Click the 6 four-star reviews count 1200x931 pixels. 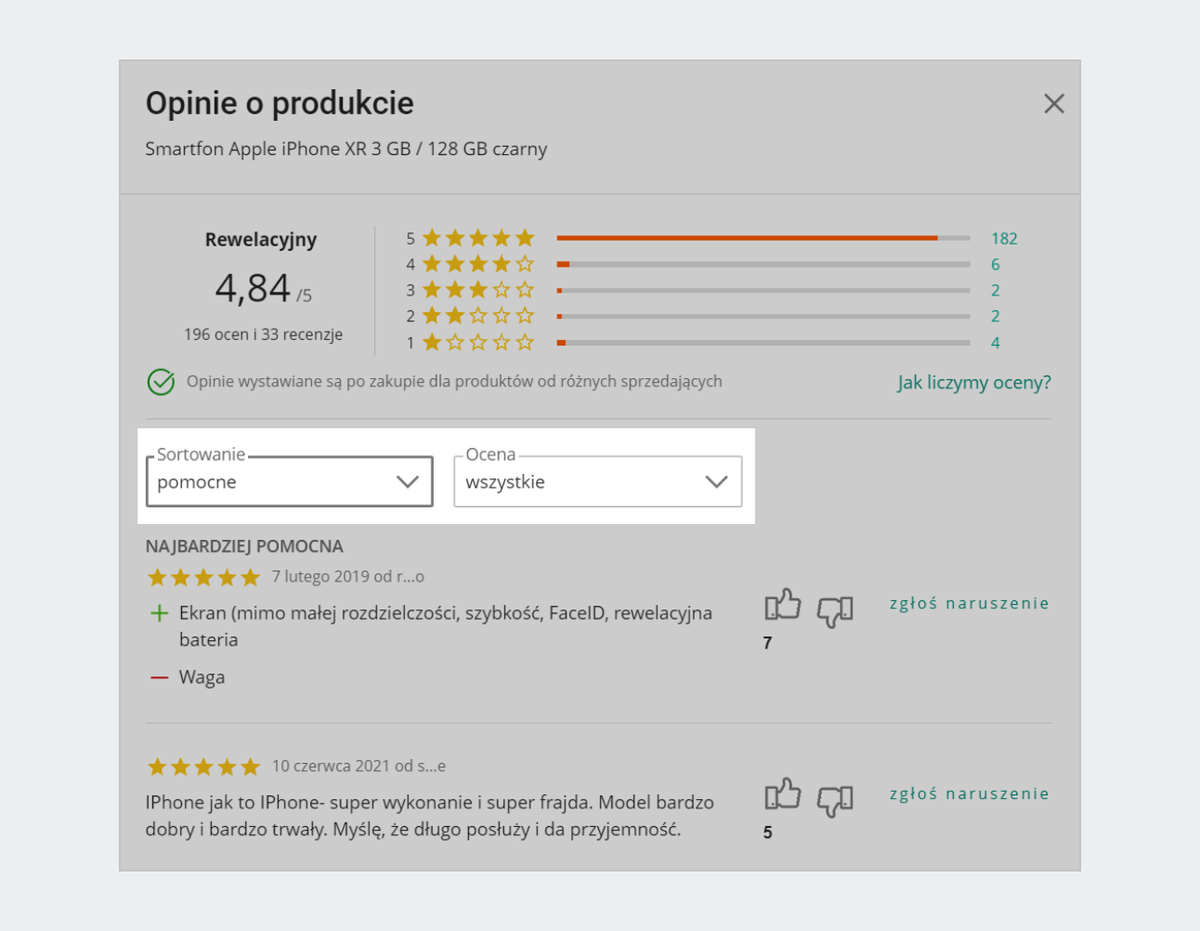[x=995, y=265]
